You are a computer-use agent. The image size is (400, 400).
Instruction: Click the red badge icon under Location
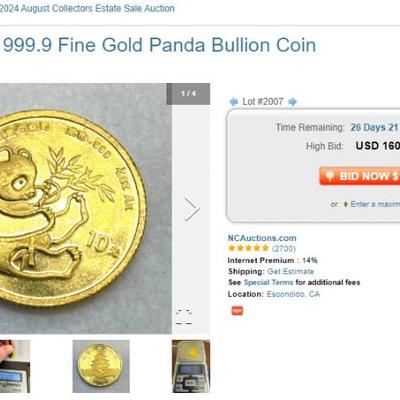click(237, 311)
